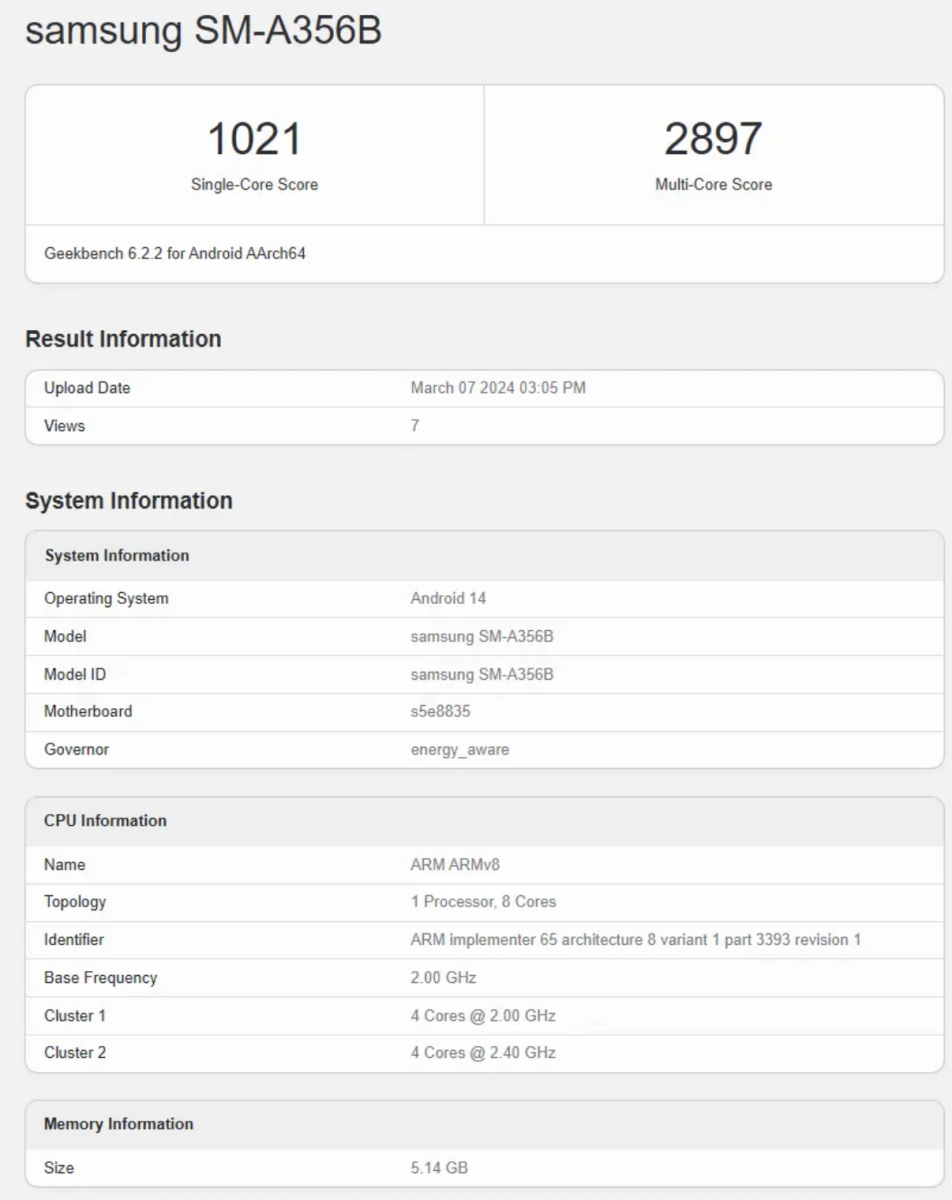Click the Android 14 operating system value
The height and width of the screenshot is (1200, 952).
coord(448,599)
